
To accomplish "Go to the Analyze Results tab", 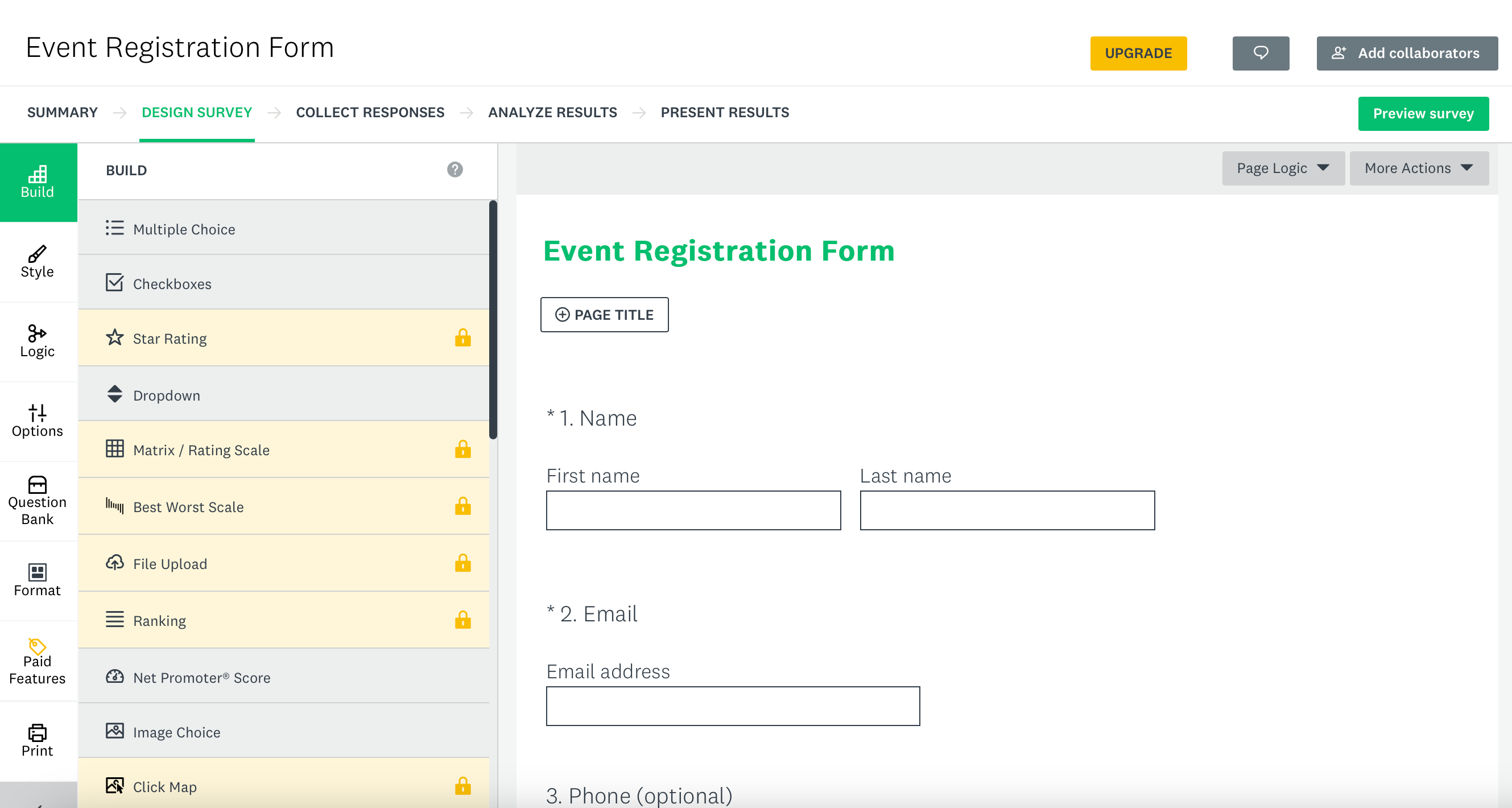I will click(x=552, y=112).
